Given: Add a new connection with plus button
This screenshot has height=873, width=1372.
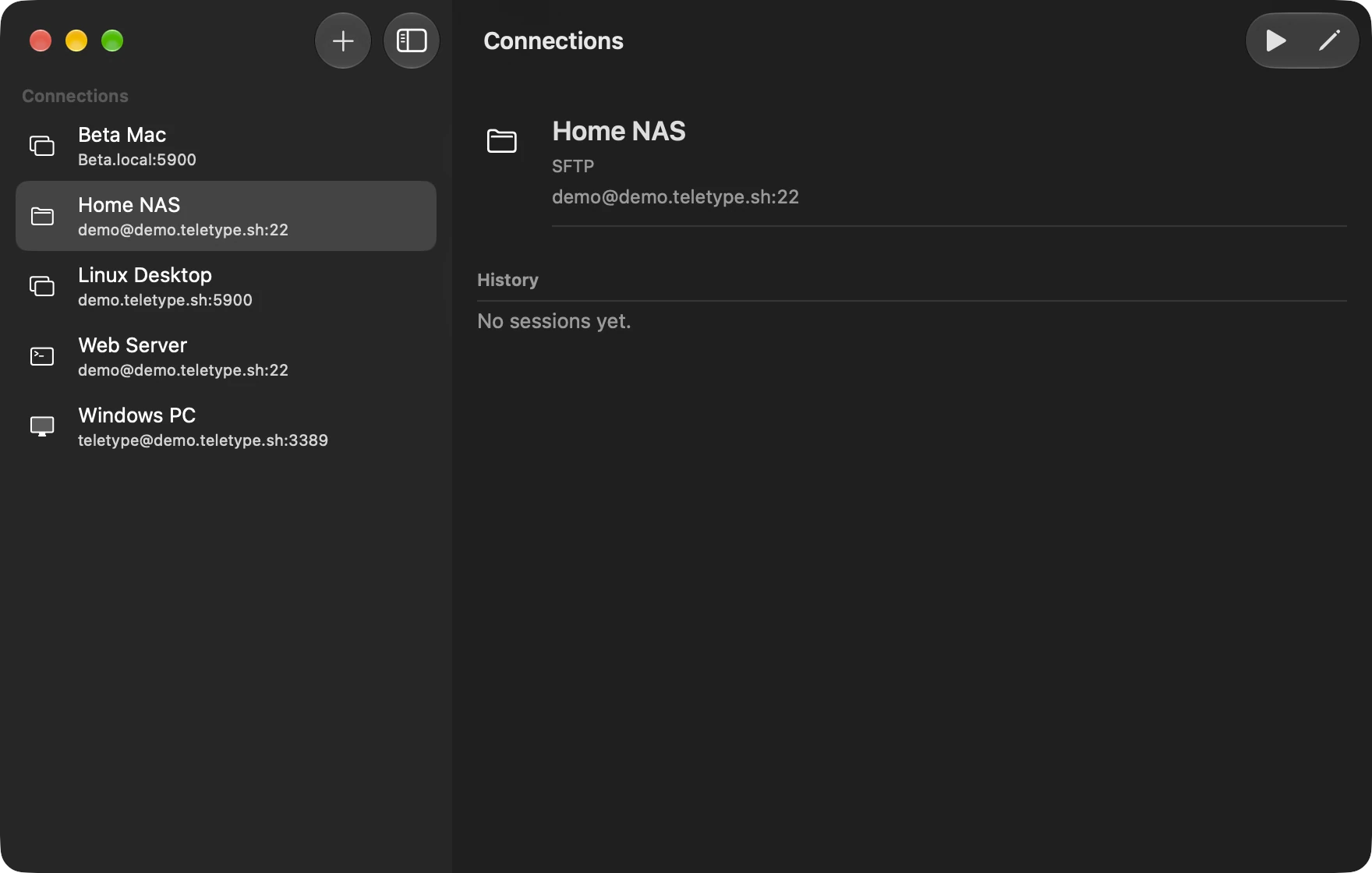Looking at the screenshot, I should click(343, 41).
